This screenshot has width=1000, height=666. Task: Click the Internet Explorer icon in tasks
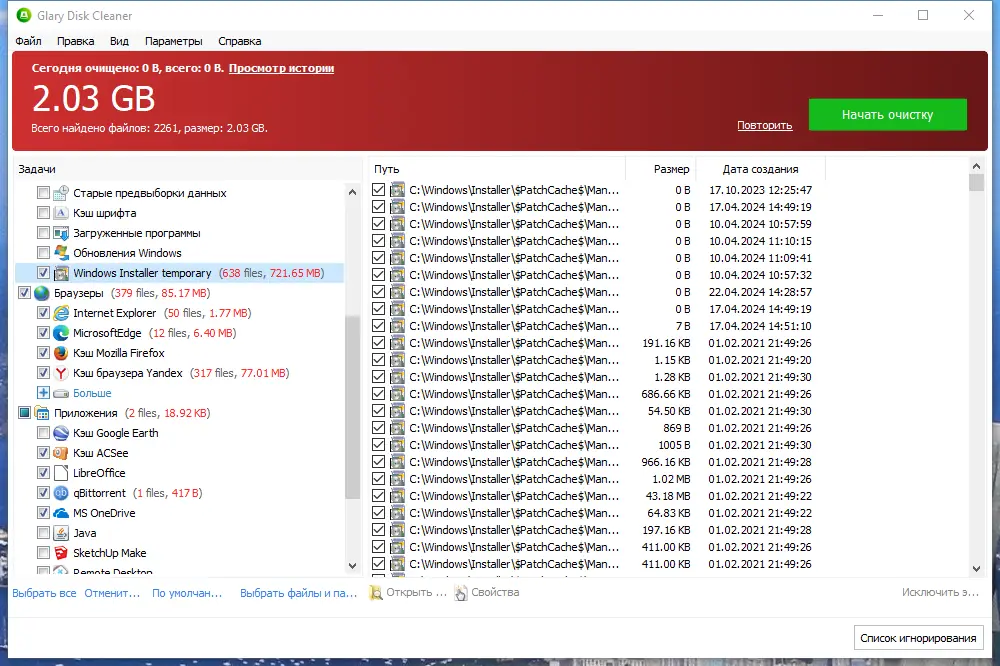[x=61, y=313]
